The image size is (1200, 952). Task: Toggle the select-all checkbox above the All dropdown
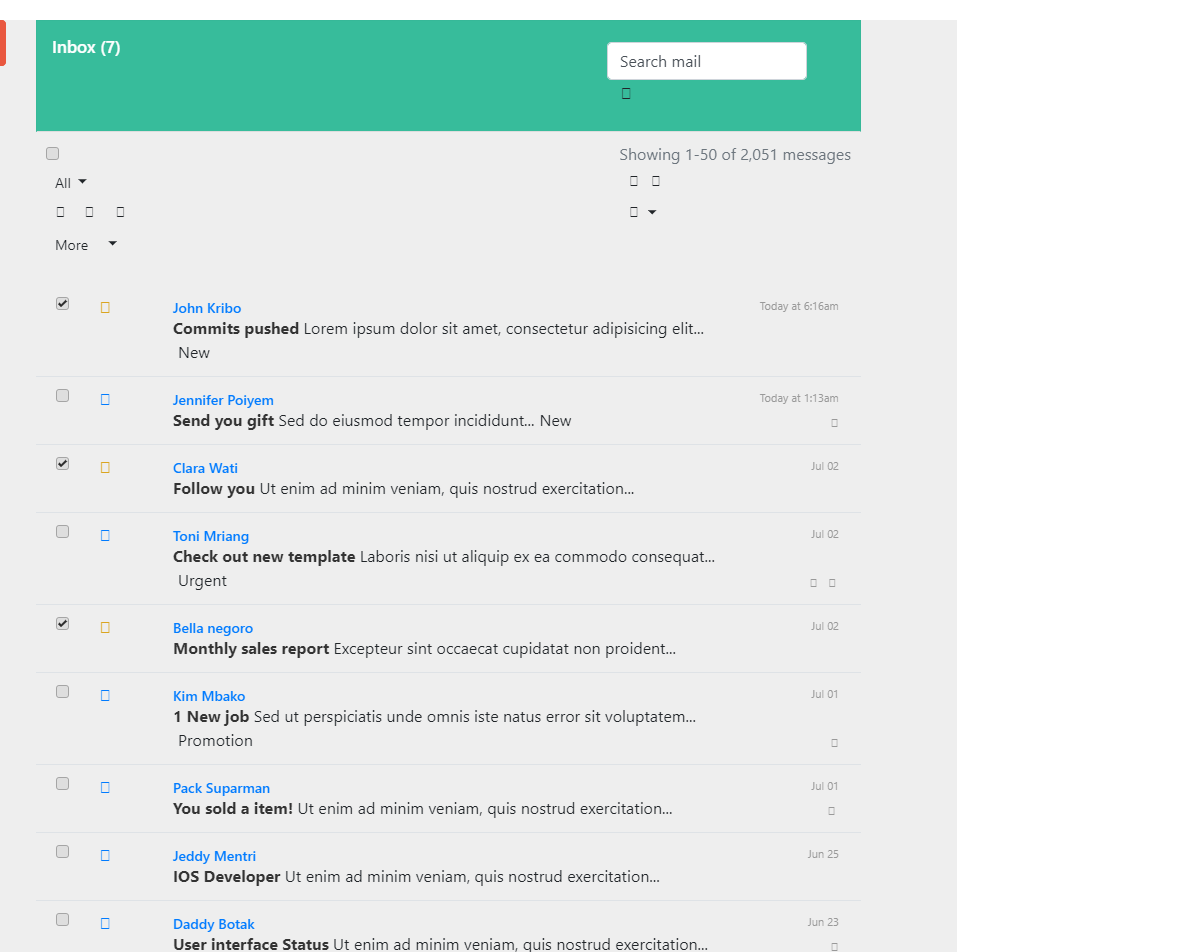click(53, 153)
